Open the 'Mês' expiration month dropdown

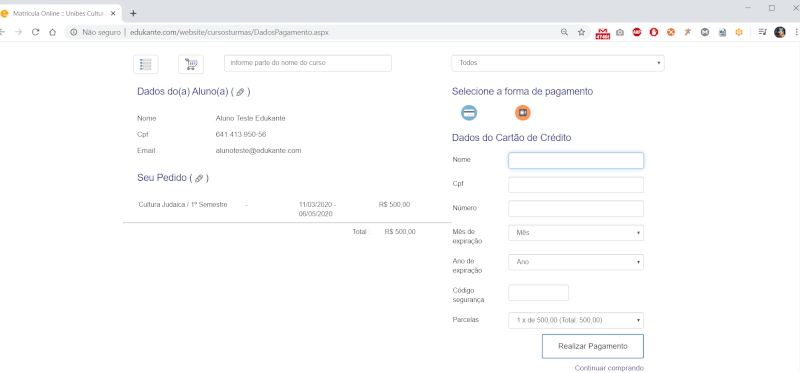tap(576, 233)
